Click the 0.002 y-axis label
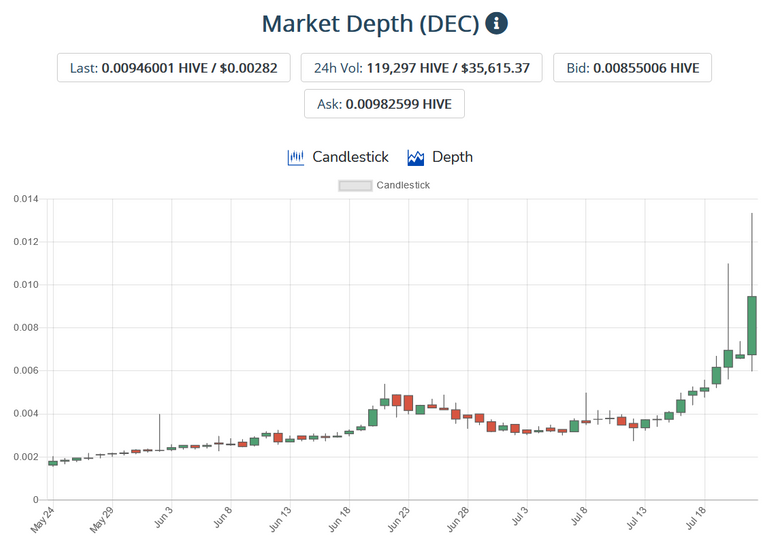Viewport: 768px width, 542px height. point(25,457)
